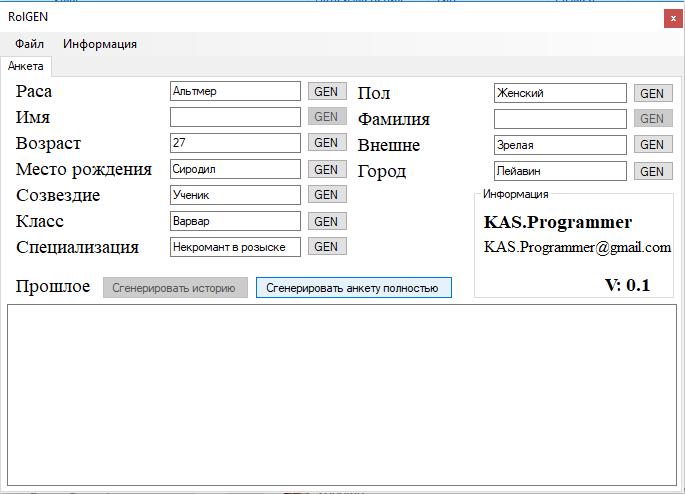Viewport: 685px width, 494px height.
Task: Click GEN button for Созвездие
Action: pos(327,195)
